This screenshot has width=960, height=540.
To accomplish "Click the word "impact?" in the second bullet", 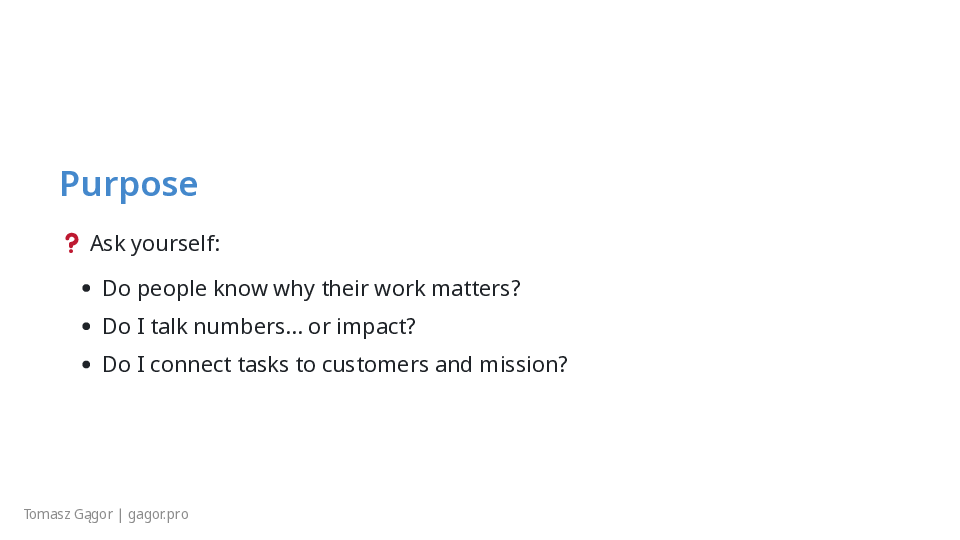I will (375, 327).
